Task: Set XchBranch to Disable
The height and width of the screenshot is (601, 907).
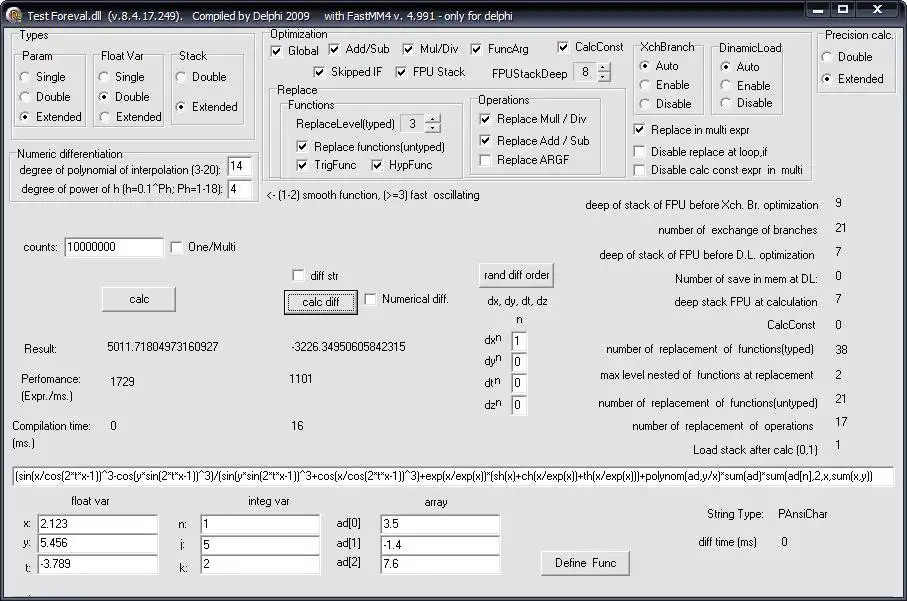Action: tap(644, 104)
